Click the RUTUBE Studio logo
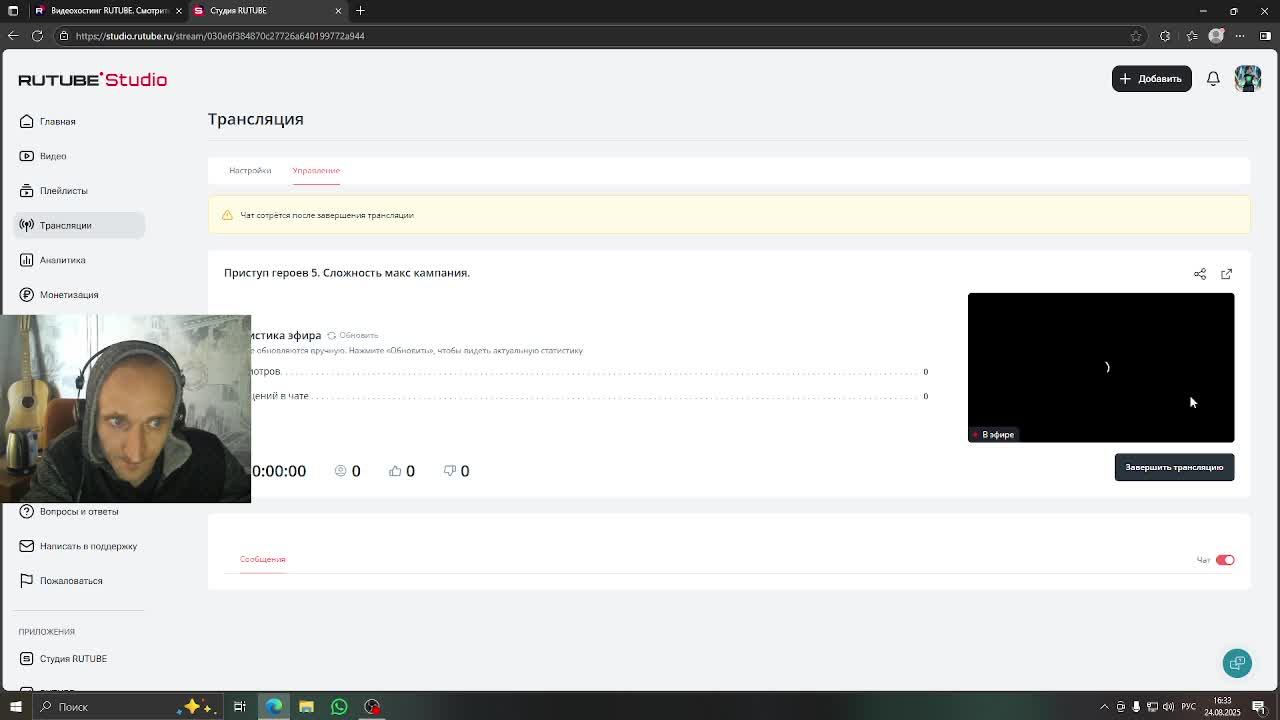Viewport: 1280px width, 720px height. coord(92,79)
